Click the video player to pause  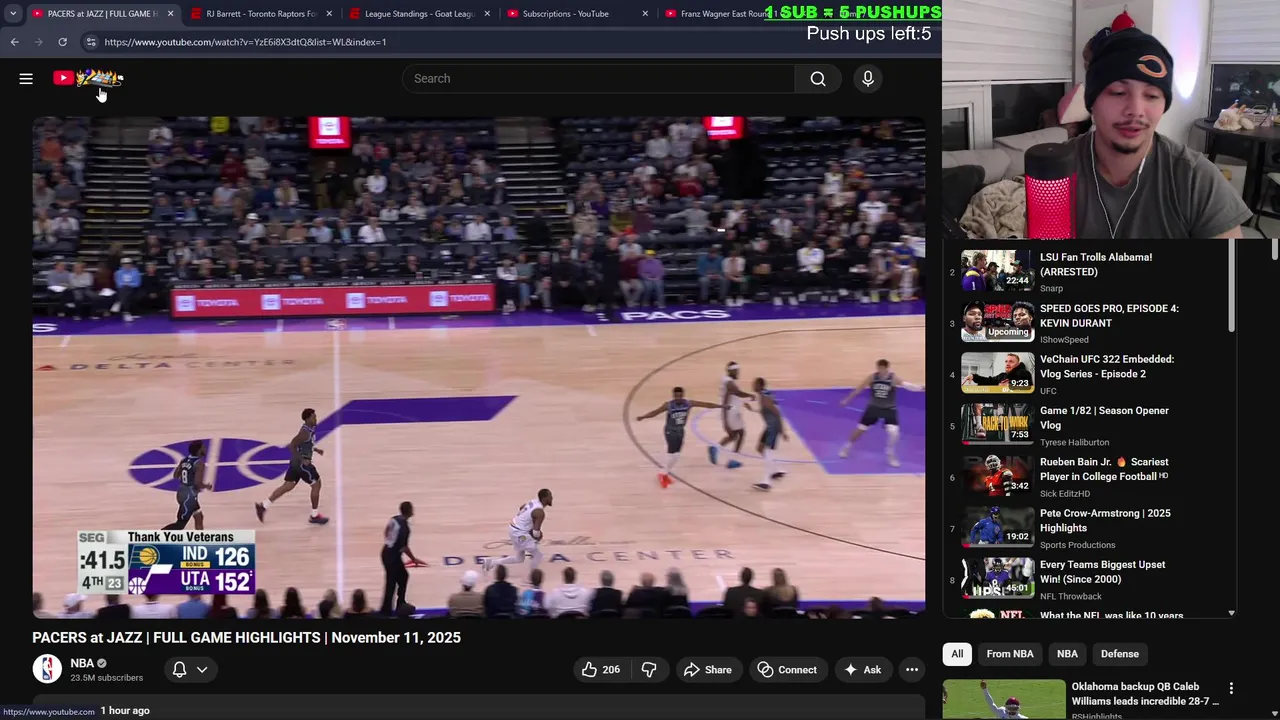[x=478, y=367]
